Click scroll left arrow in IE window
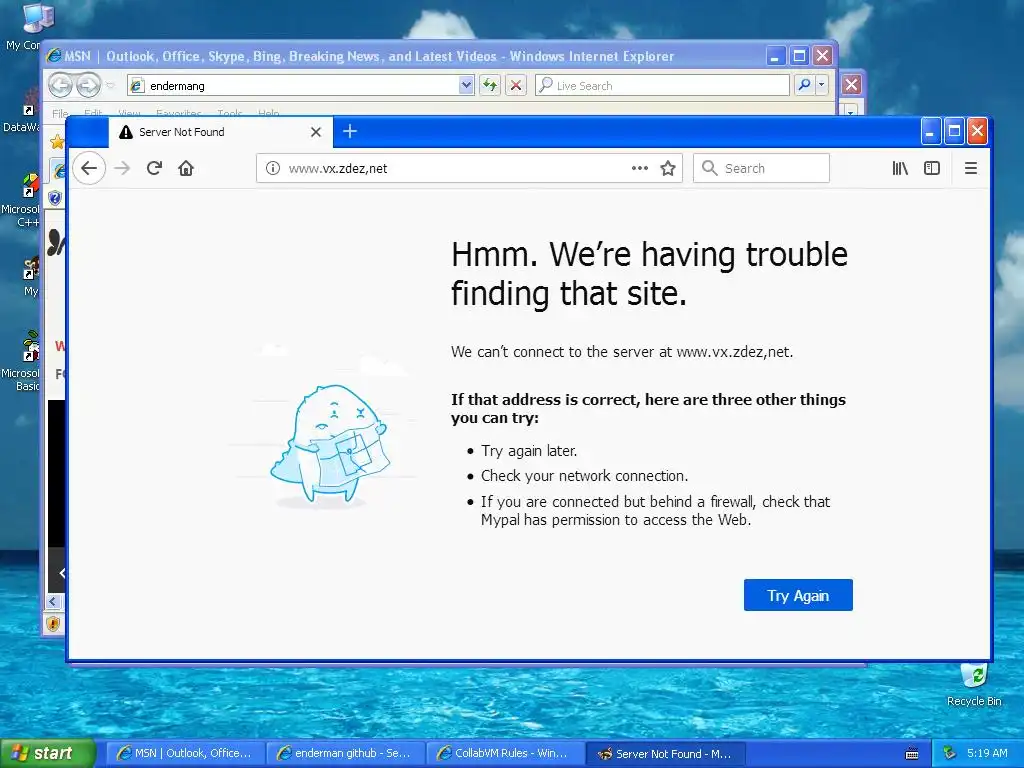1024x768 pixels. [x=54, y=601]
